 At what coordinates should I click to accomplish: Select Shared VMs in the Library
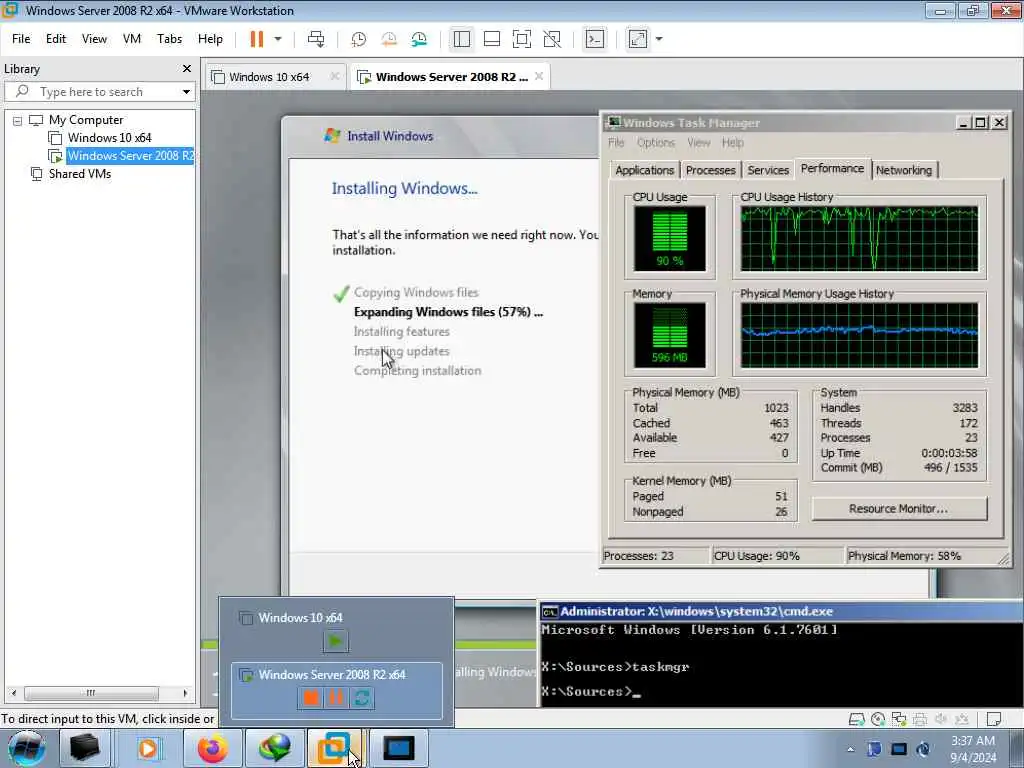pos(80,174)
